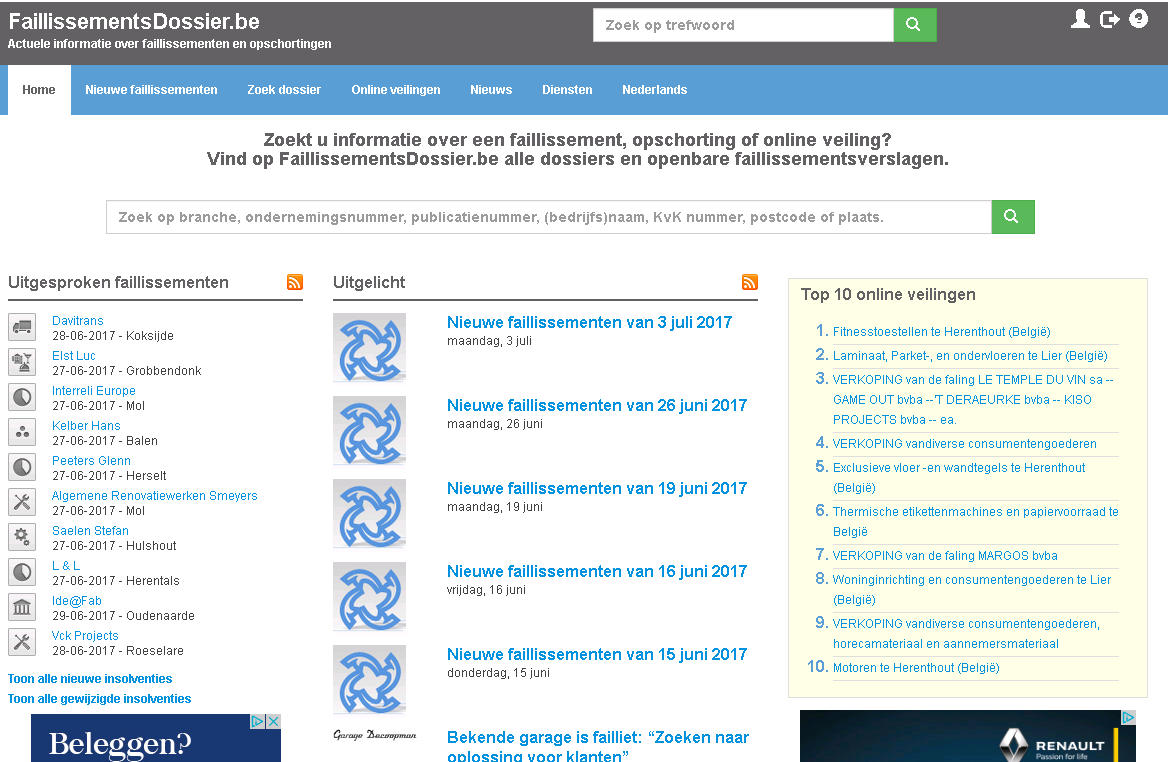This screenshot has height=762, width=1168.
Task: Open the Saelen Stefan dossier link
Action: 90,531
